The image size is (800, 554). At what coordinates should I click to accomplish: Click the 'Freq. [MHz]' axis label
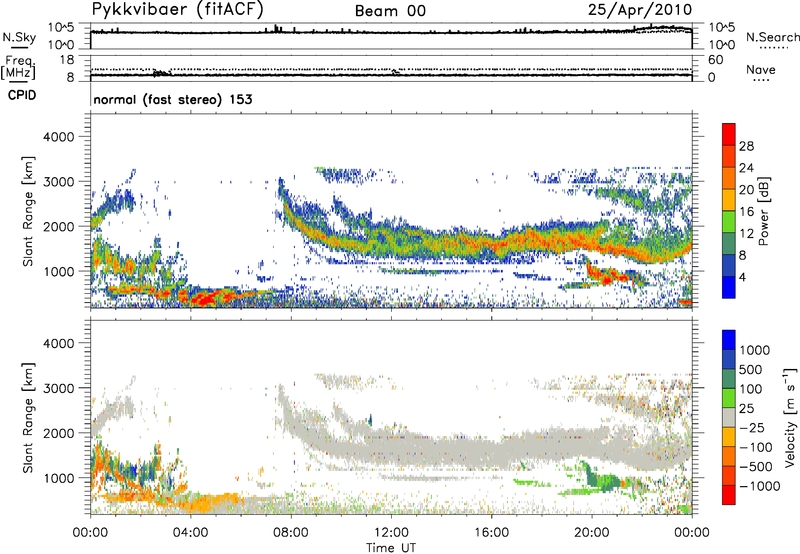18,68
